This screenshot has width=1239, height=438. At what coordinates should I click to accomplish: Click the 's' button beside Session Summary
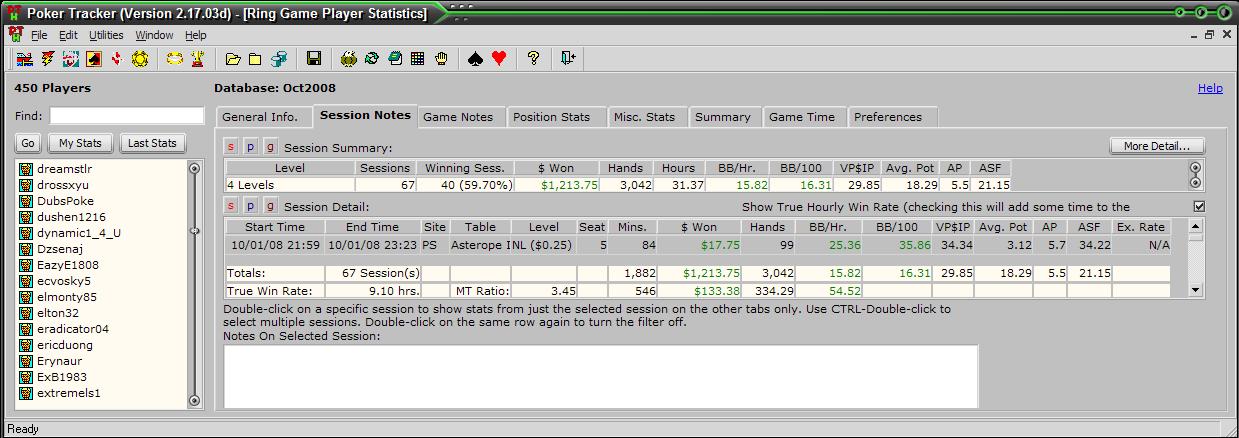[x=231, y=147]
